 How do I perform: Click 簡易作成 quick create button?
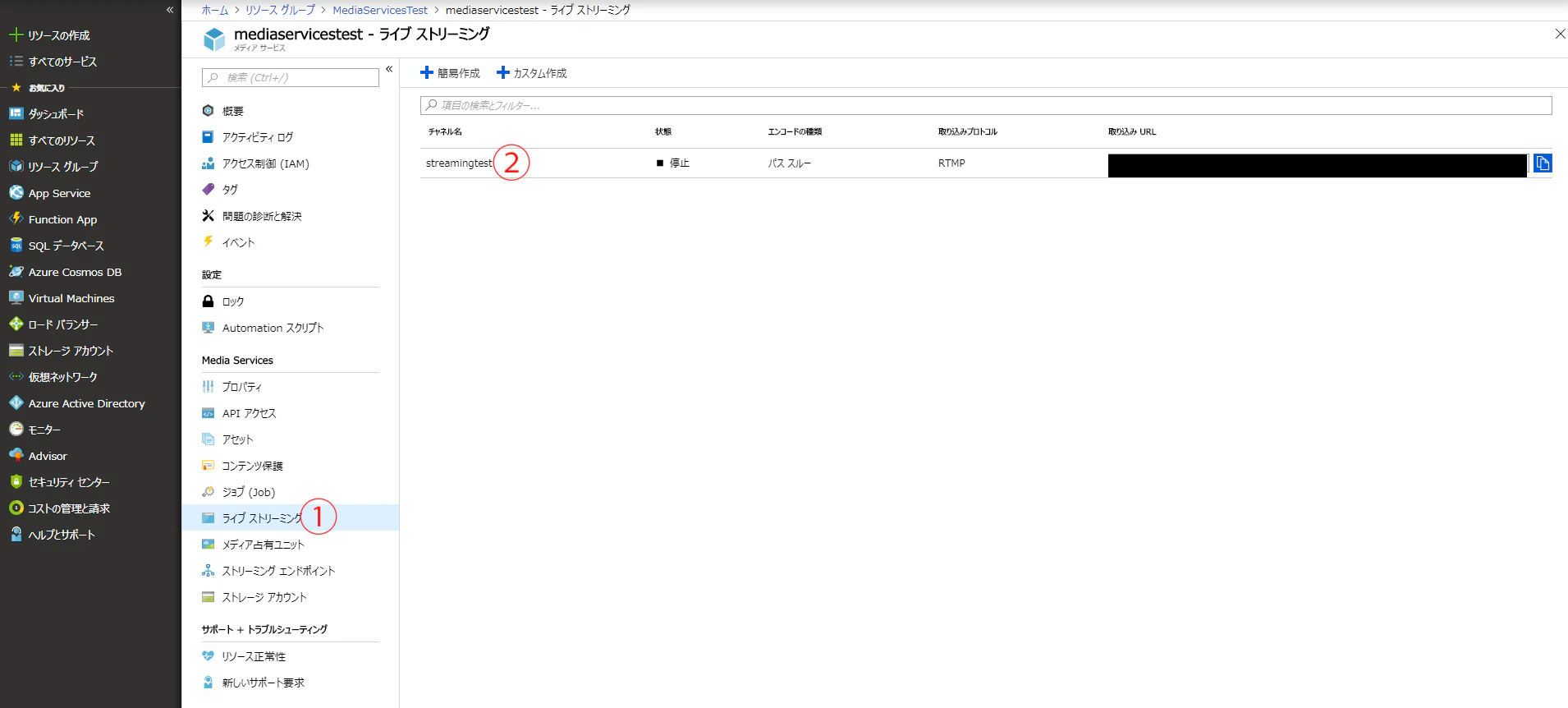[x=450, y=73]
